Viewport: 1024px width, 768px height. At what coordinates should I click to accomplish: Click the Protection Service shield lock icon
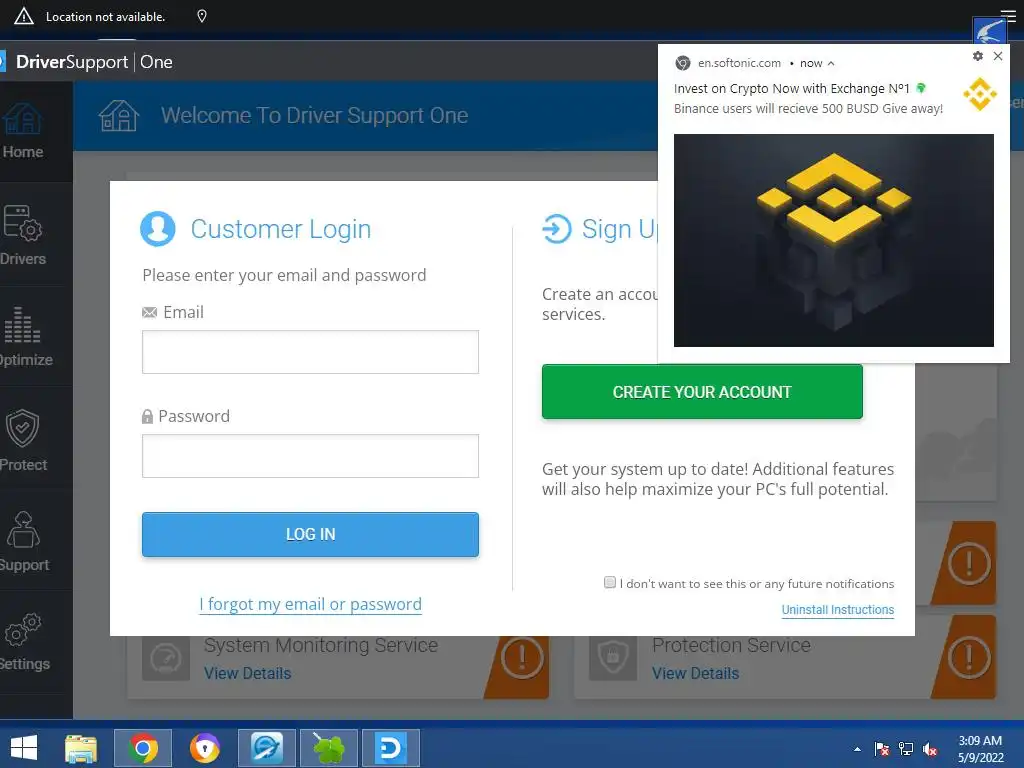(x=613, y=658)
